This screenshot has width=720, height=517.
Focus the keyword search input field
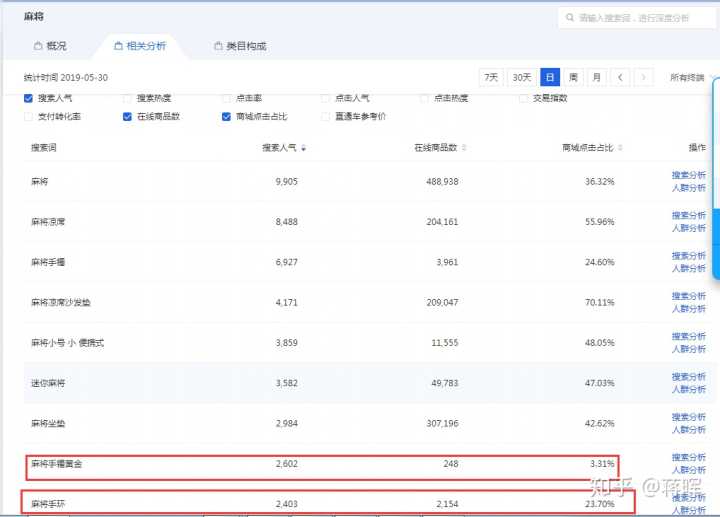(x=640, y=17)
